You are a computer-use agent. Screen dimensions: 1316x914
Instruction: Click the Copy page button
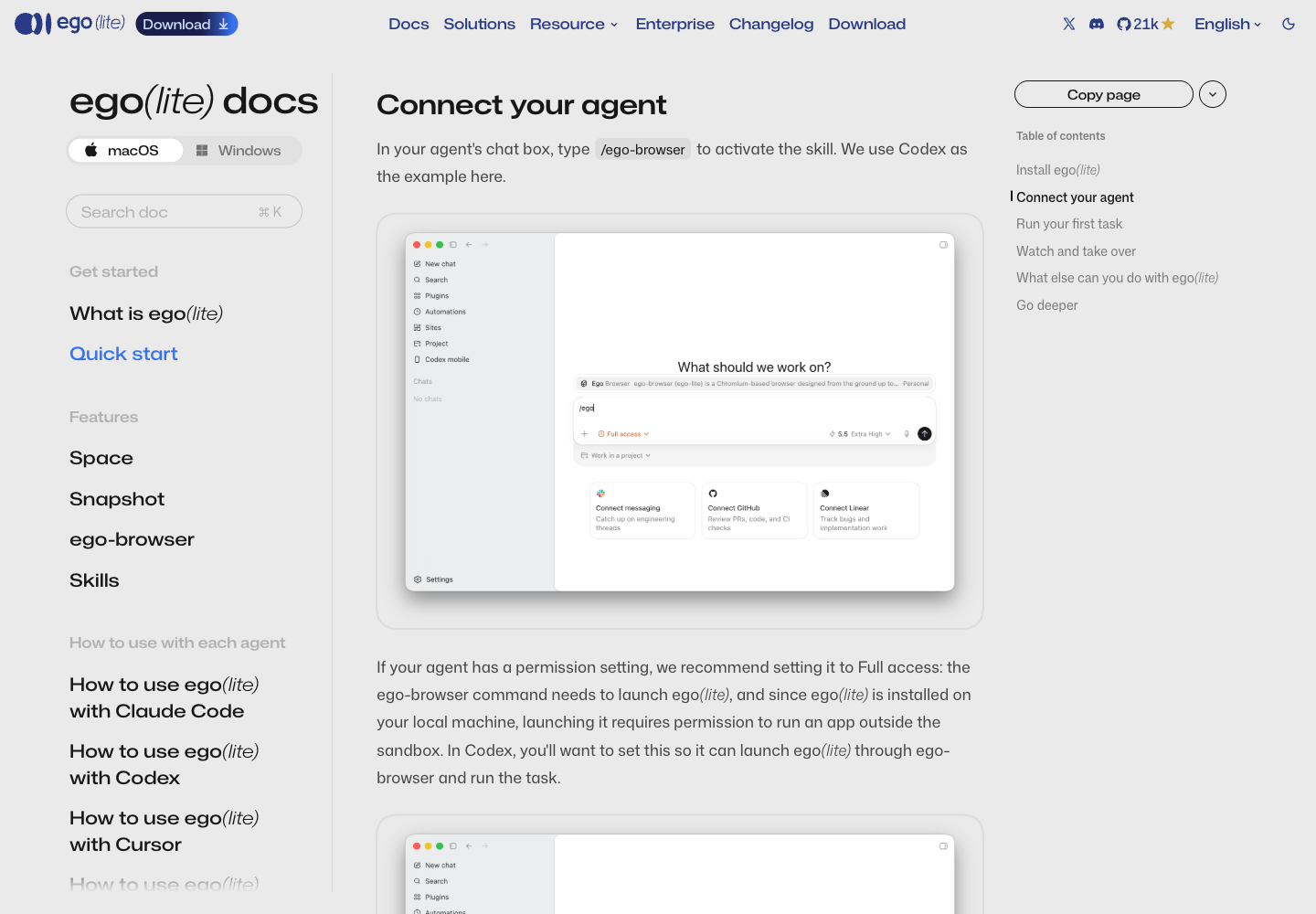click(x=1104, y=94)
